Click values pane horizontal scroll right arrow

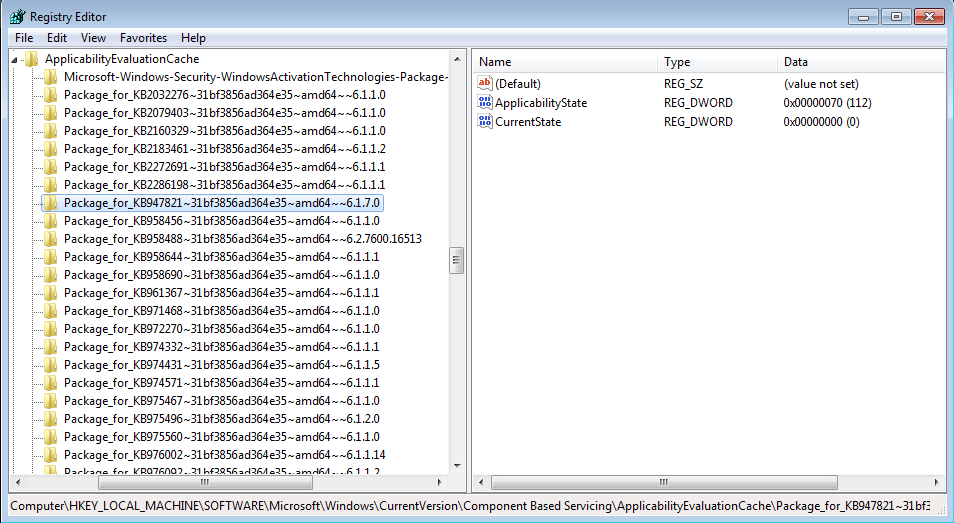(936, 482)
